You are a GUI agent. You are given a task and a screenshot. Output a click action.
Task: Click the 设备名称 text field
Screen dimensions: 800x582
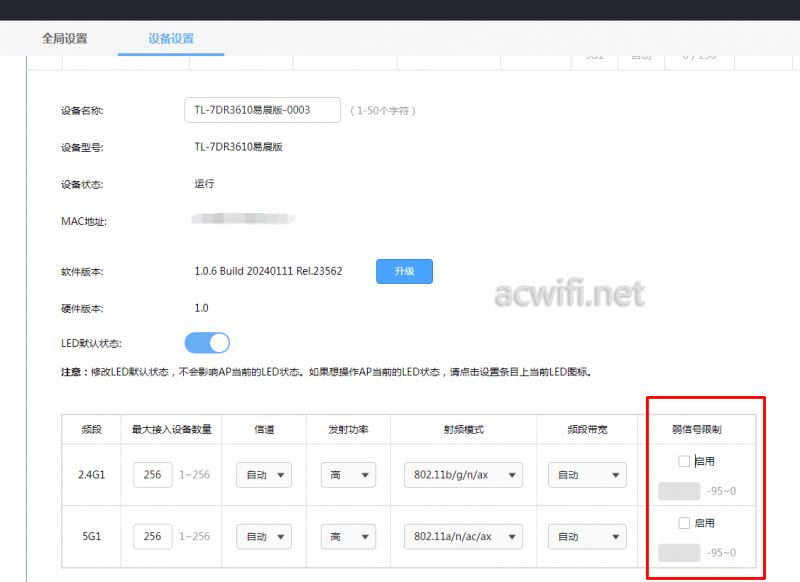[x=262, y=110]
